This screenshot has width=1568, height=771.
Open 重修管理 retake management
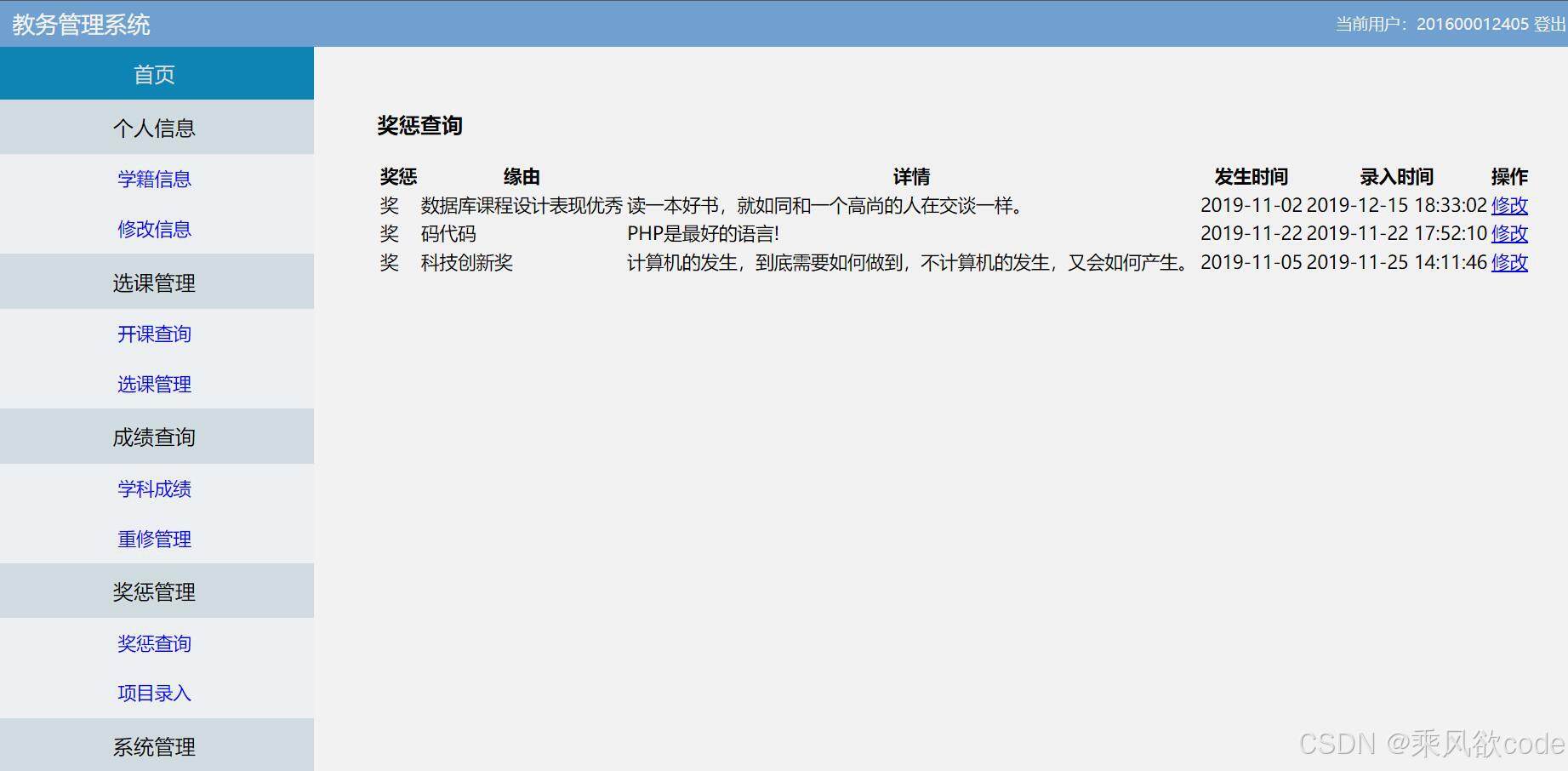(x=154, y=539)
